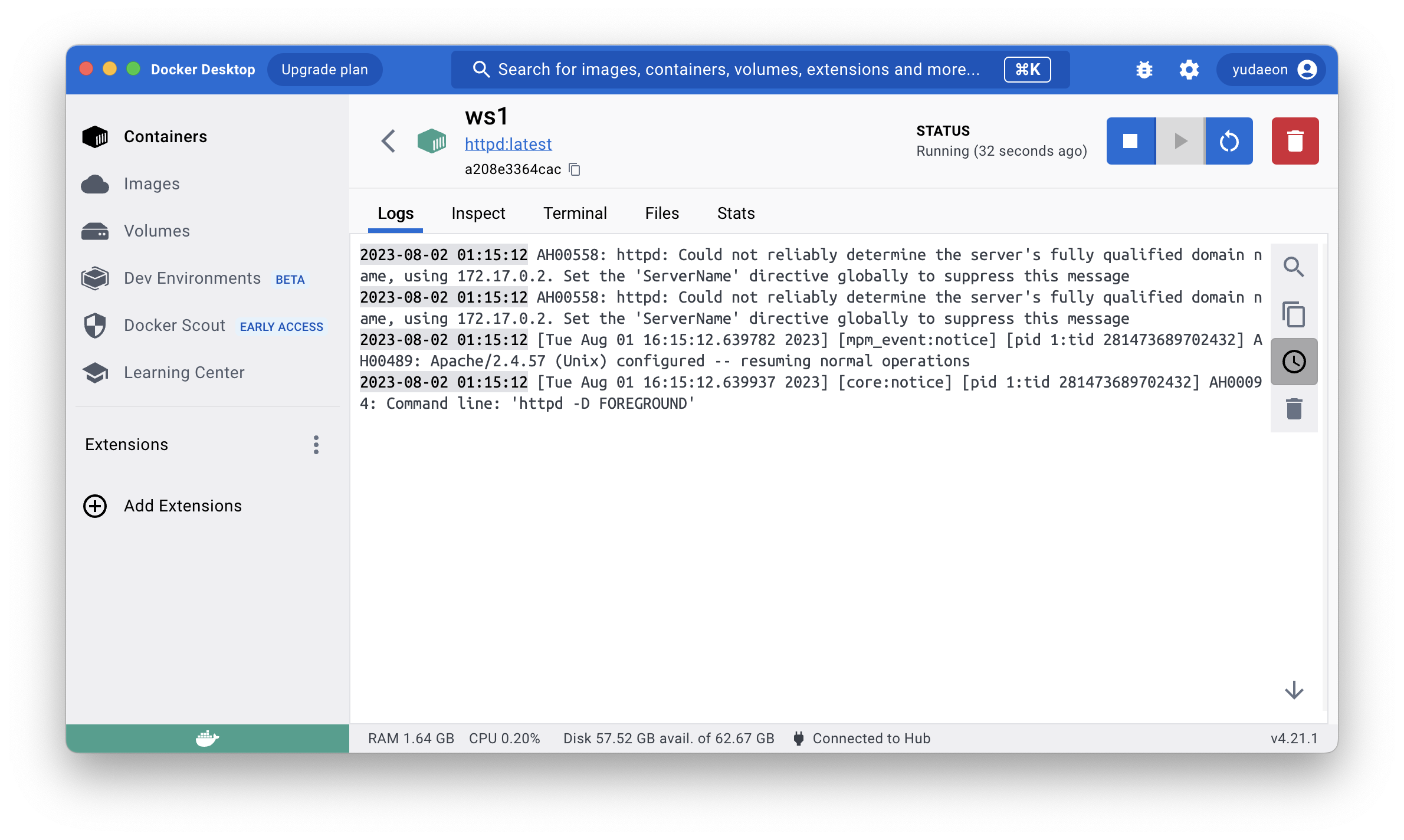
Task: Open the yudaeon account menu
Action: click(x=1271, y=70)
